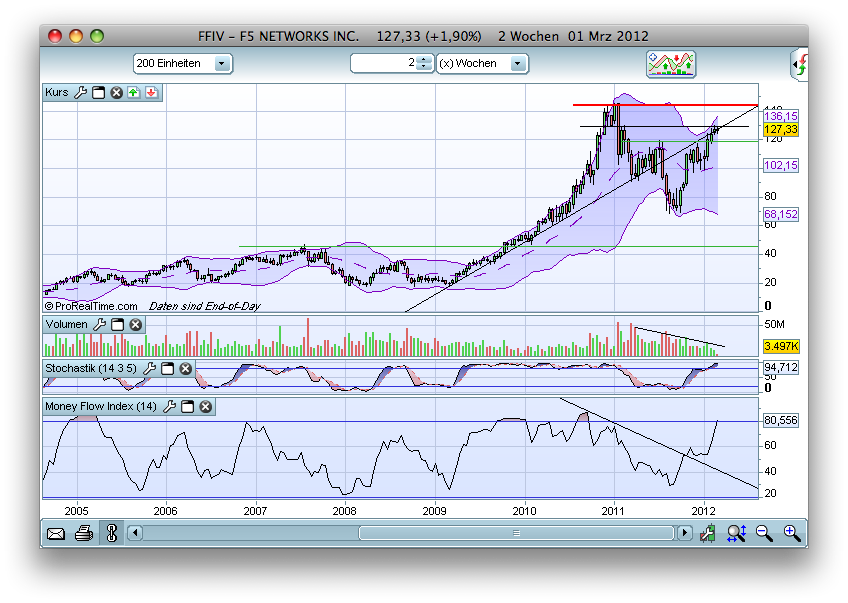Click the 2008 label on time axis

344,511
